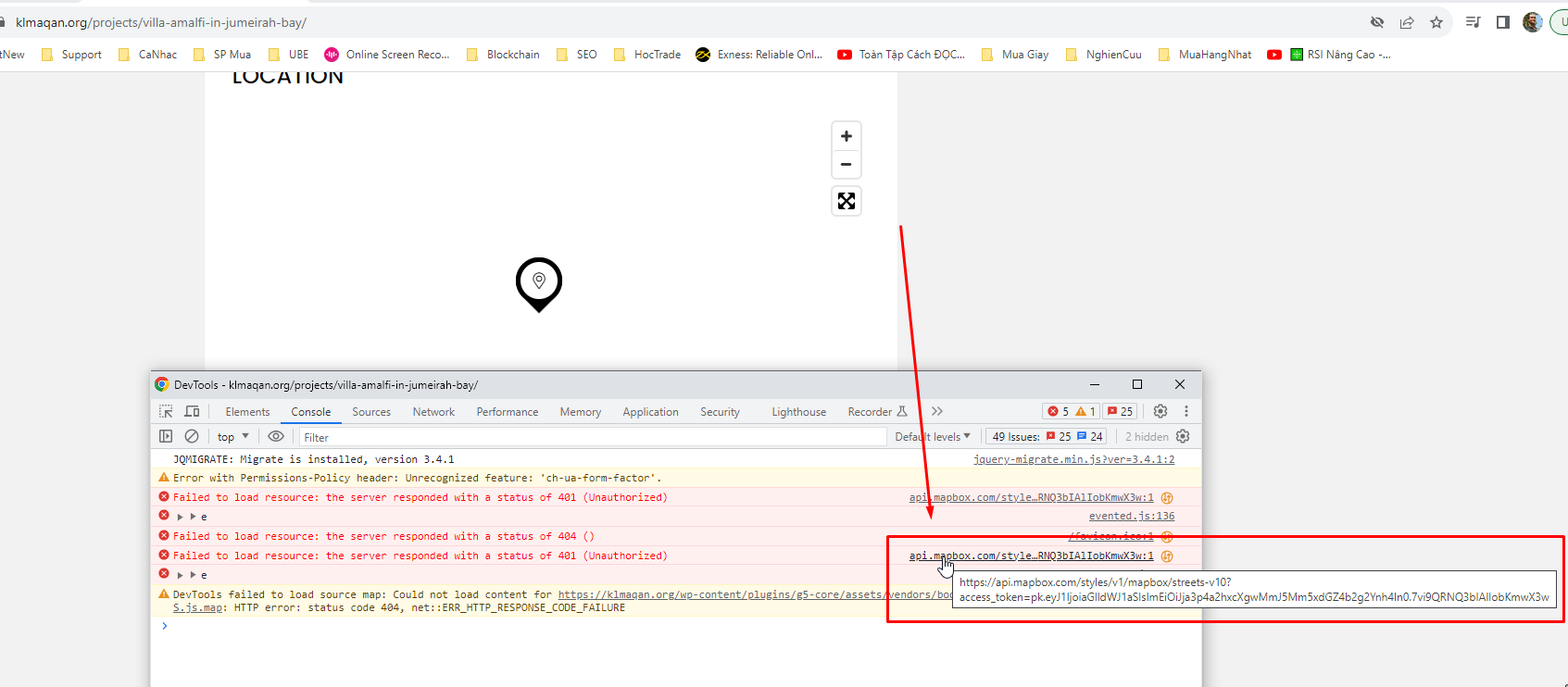Toggle the DevTools device toolbar
1568x687 pixels.
[192, 412]
